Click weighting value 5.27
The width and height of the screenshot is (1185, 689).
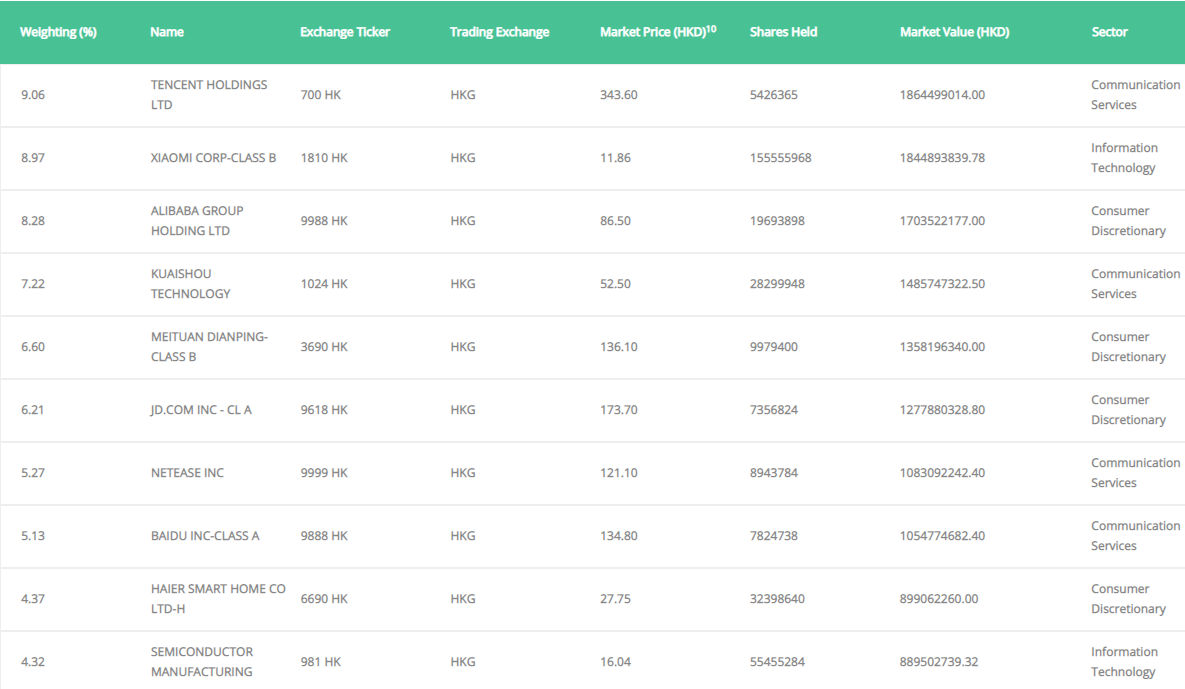click(x=32, y=473)
